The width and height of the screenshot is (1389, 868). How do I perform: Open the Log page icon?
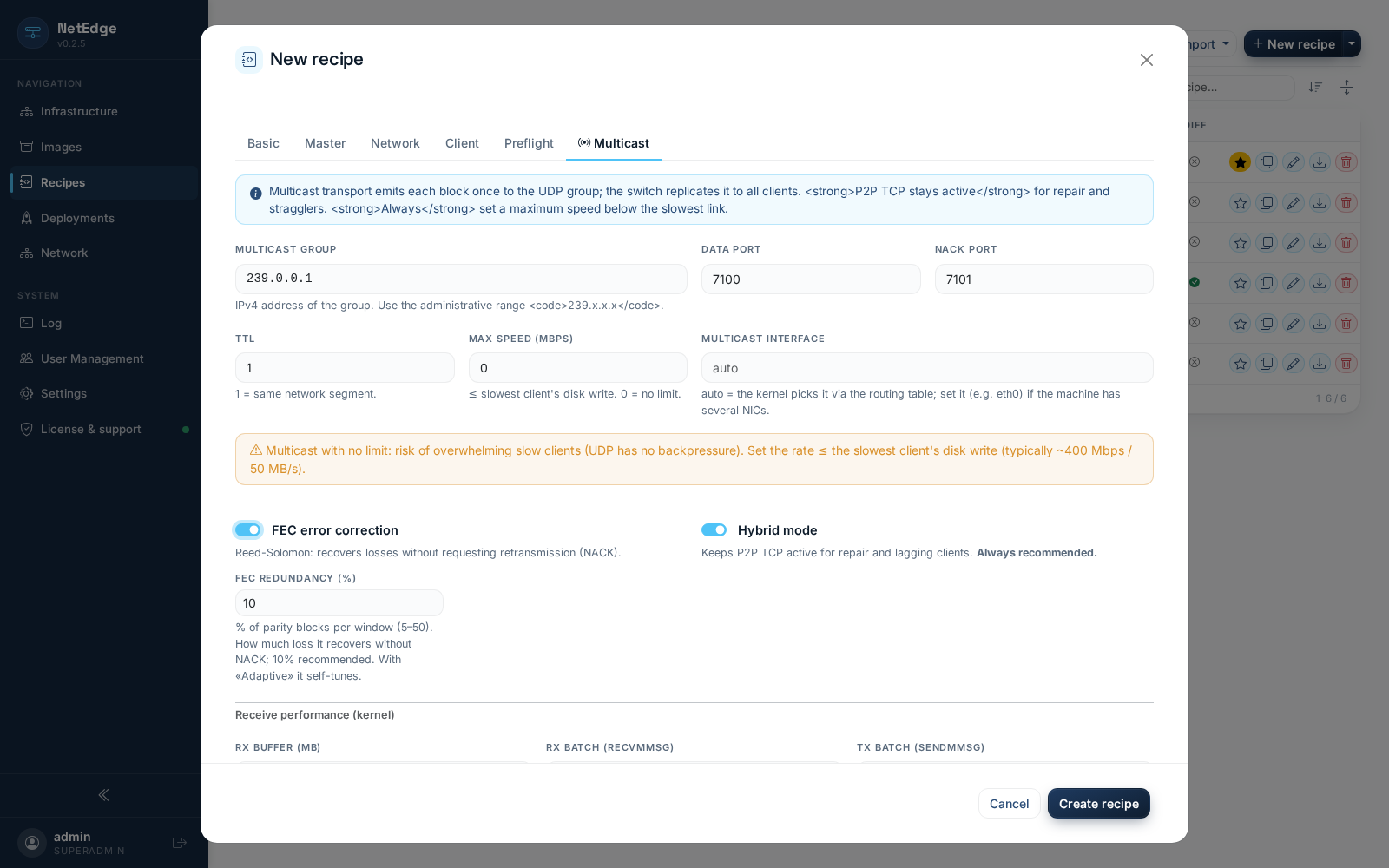click(27, 323)
